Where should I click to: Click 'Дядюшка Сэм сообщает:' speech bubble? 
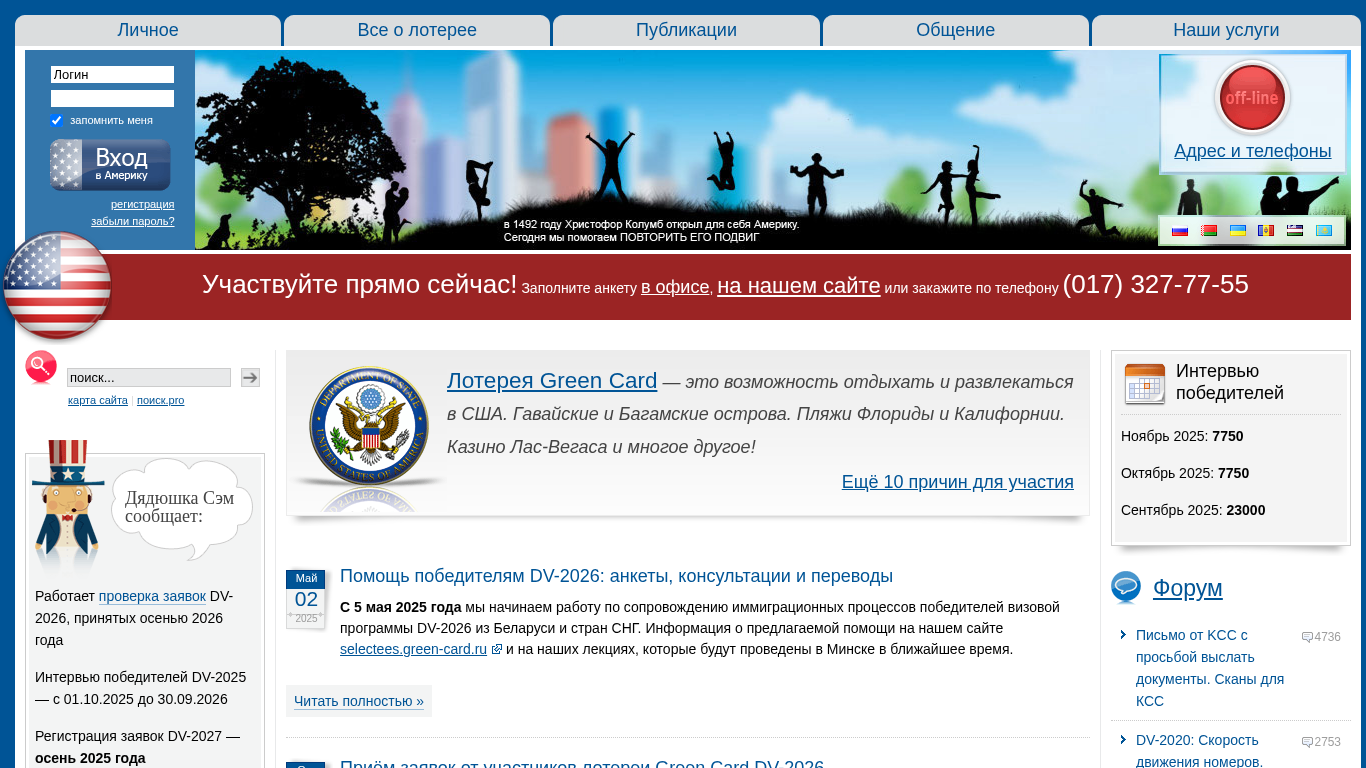click(182, 508)
